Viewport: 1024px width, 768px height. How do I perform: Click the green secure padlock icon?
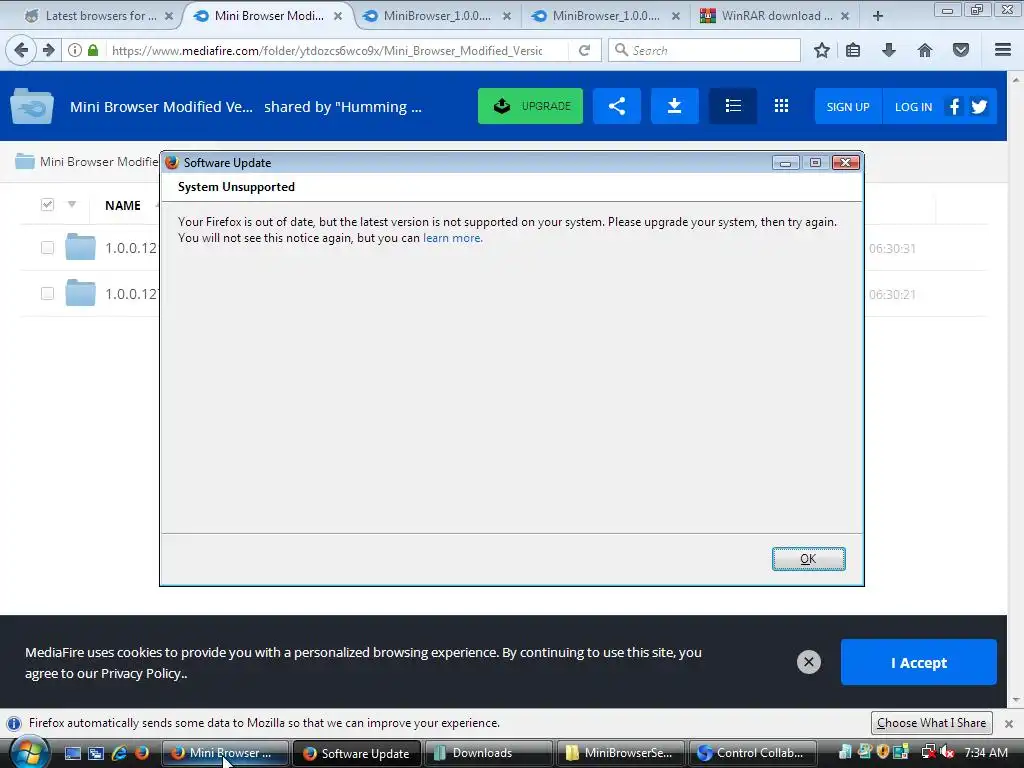pyautogui.click(x=93, y=50)
